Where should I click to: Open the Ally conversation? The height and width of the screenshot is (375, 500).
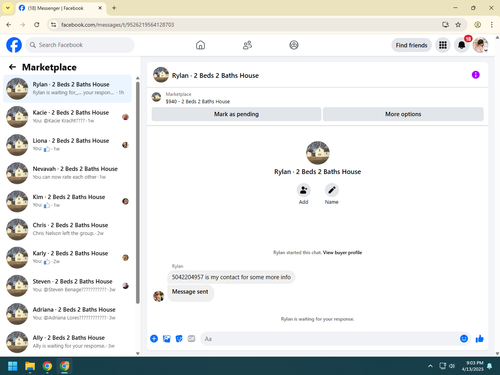[x=68, y=342]
